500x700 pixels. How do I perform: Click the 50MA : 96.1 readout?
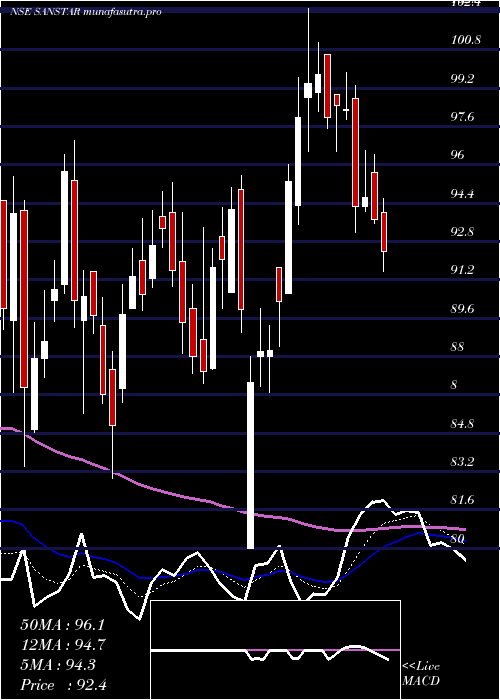pyautogui.click(x=62, y=625)
